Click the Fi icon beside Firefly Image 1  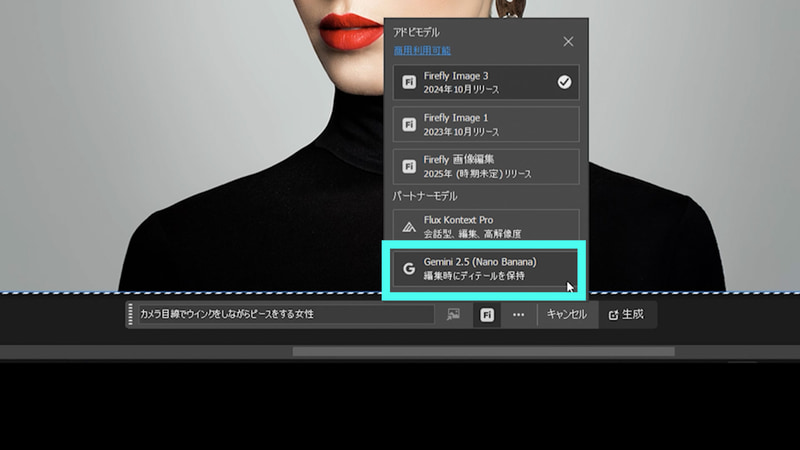409,124
